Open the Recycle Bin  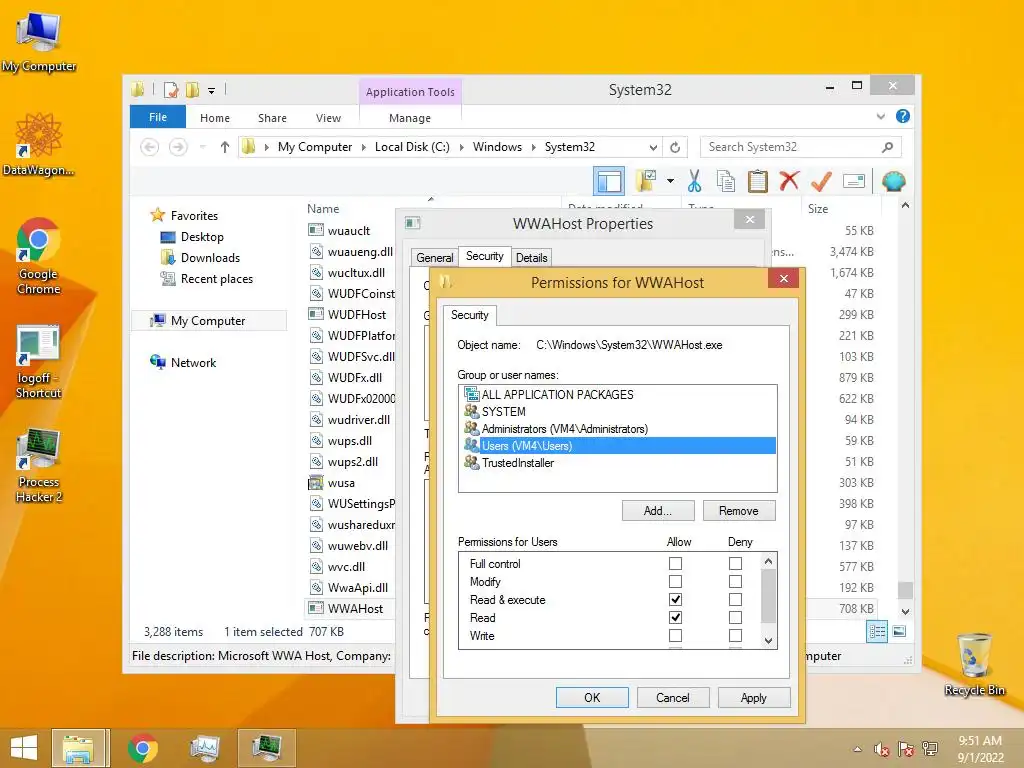974,665
